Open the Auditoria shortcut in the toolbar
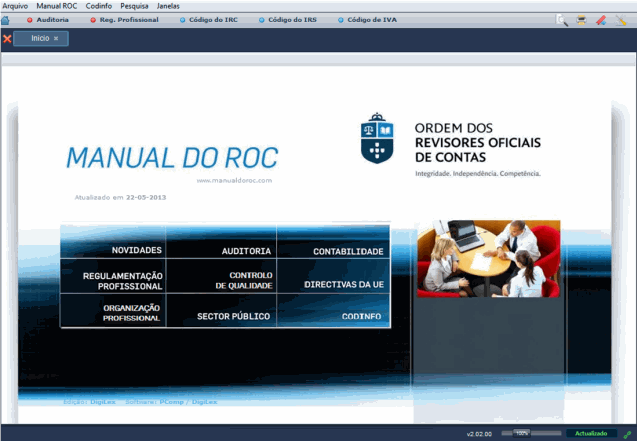Image resolution: width=637 pixels, height=441 pixels. [48, 19]
